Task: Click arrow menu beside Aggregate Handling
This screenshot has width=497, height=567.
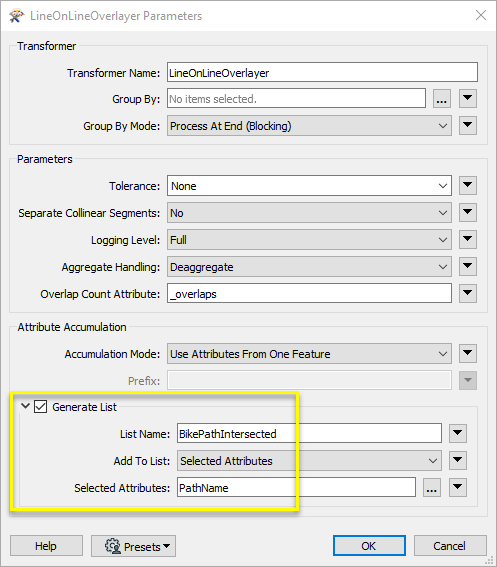Action: pos(468,267)
